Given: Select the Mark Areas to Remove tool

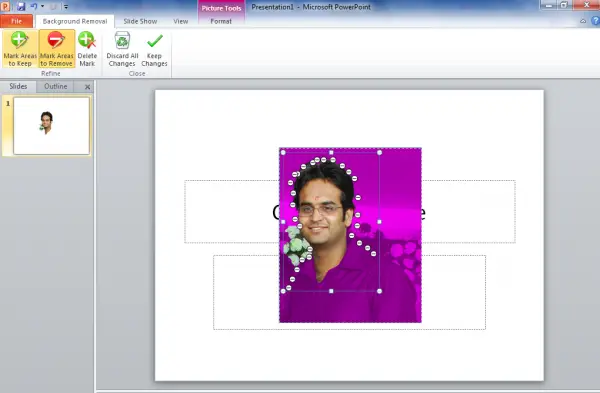Looking at the screenshot, I should pos(57,49).
